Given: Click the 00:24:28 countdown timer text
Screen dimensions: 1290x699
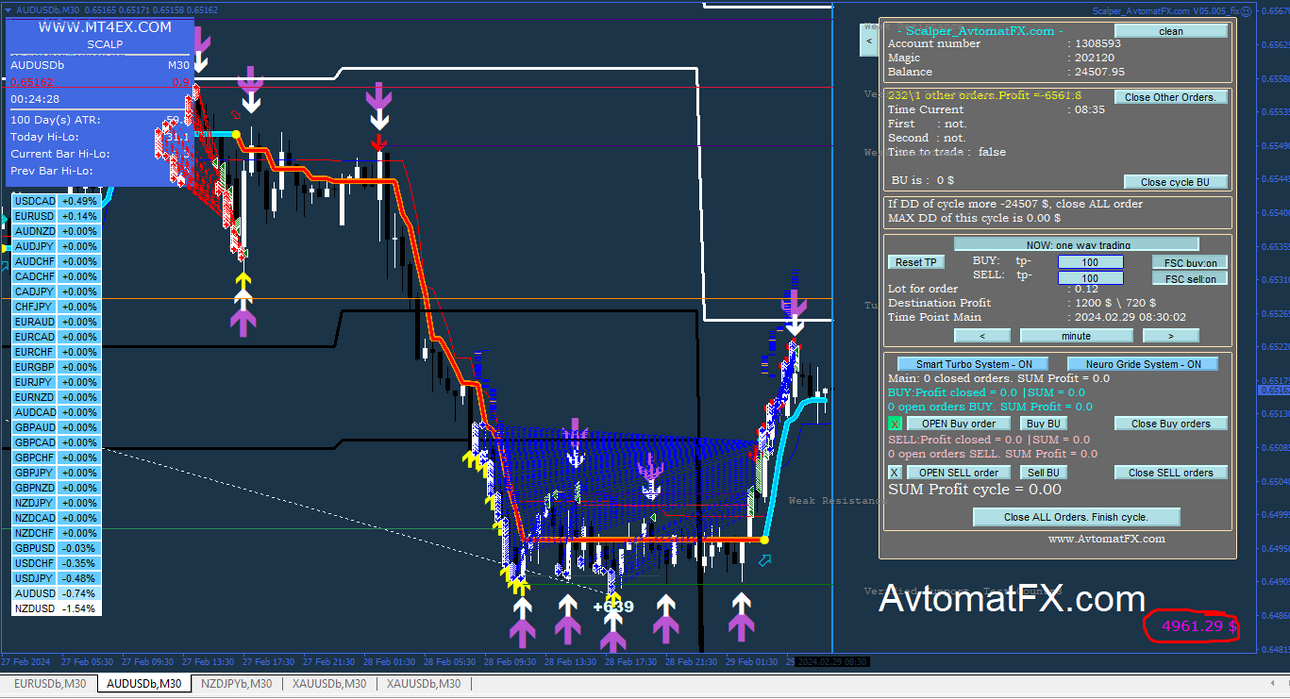Looking at the screenshot, I should [35, 99].
